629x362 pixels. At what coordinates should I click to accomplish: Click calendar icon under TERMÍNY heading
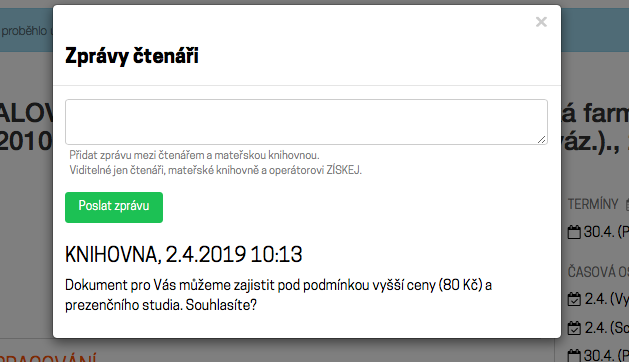(x=574, y=232)
